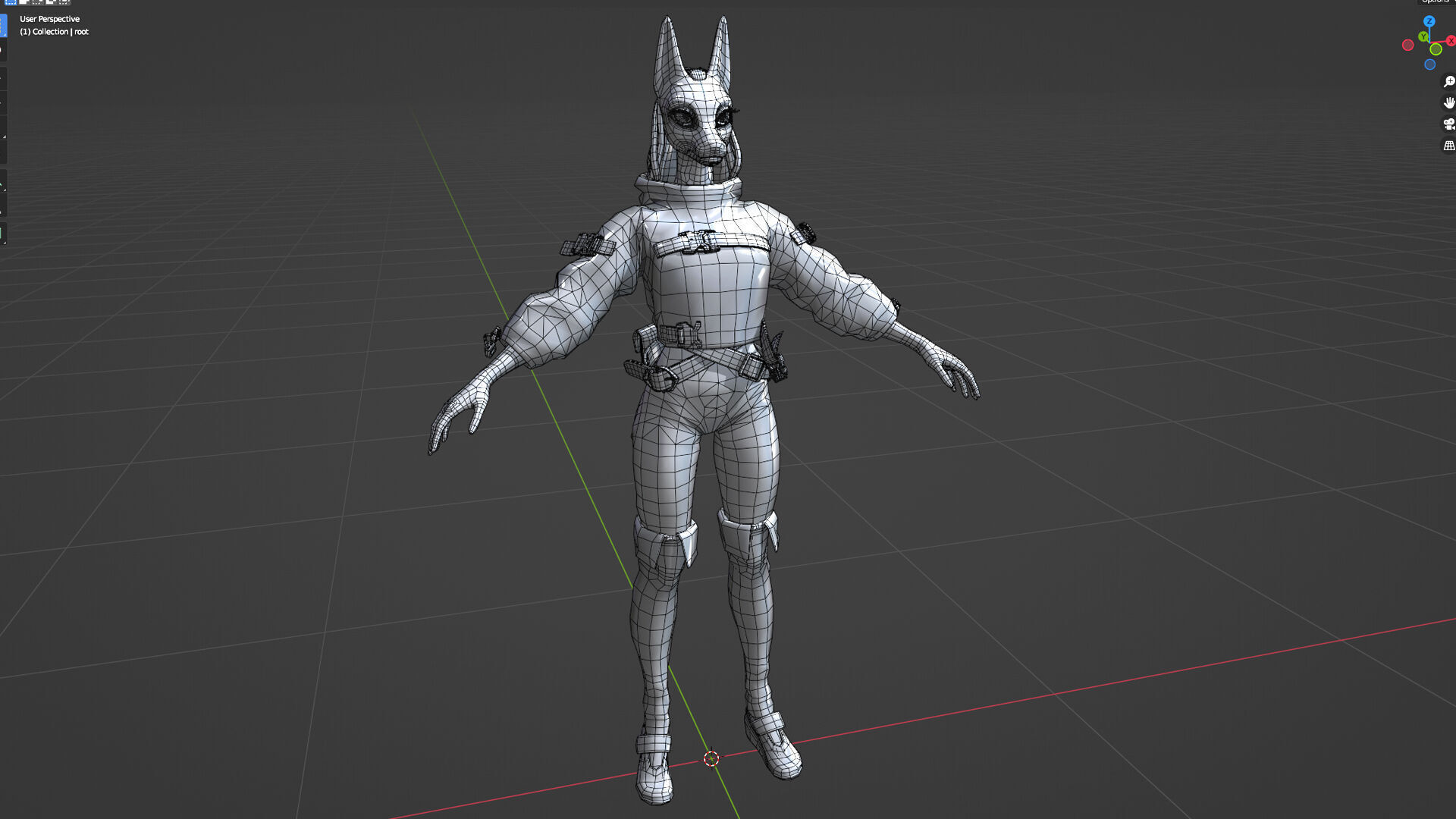
Task: Click the green Y axis gizmo ball
Action: point(1423,36)
